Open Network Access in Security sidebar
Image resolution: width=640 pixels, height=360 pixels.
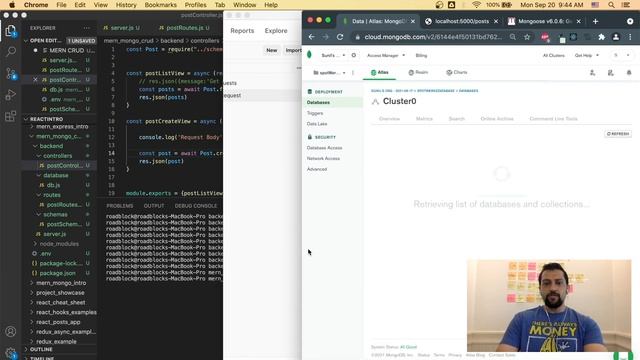pyautogui.click(x=323, y=158)
